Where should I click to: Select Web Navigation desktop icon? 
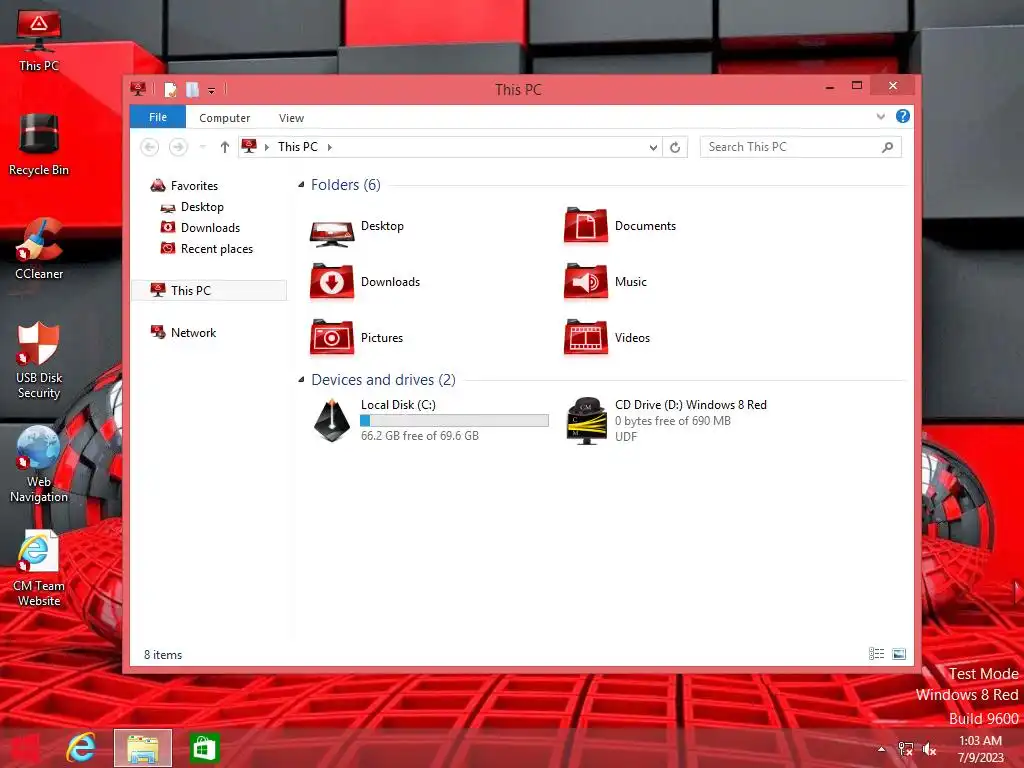(39, 464)
